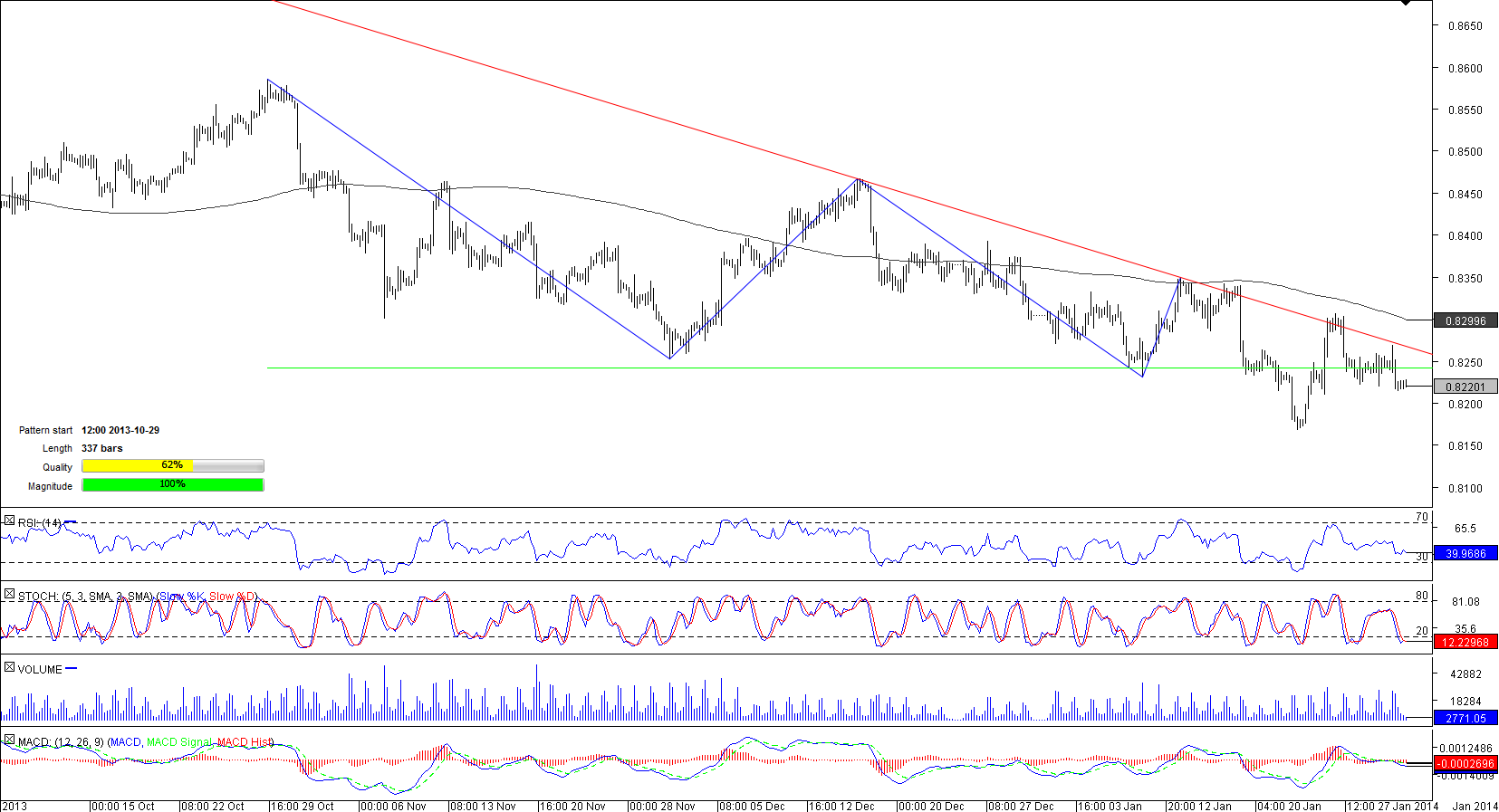Click the Pattern start date 12:00 2013-10-29
The height and width of the screenshot is (812, 1499).
120,430
